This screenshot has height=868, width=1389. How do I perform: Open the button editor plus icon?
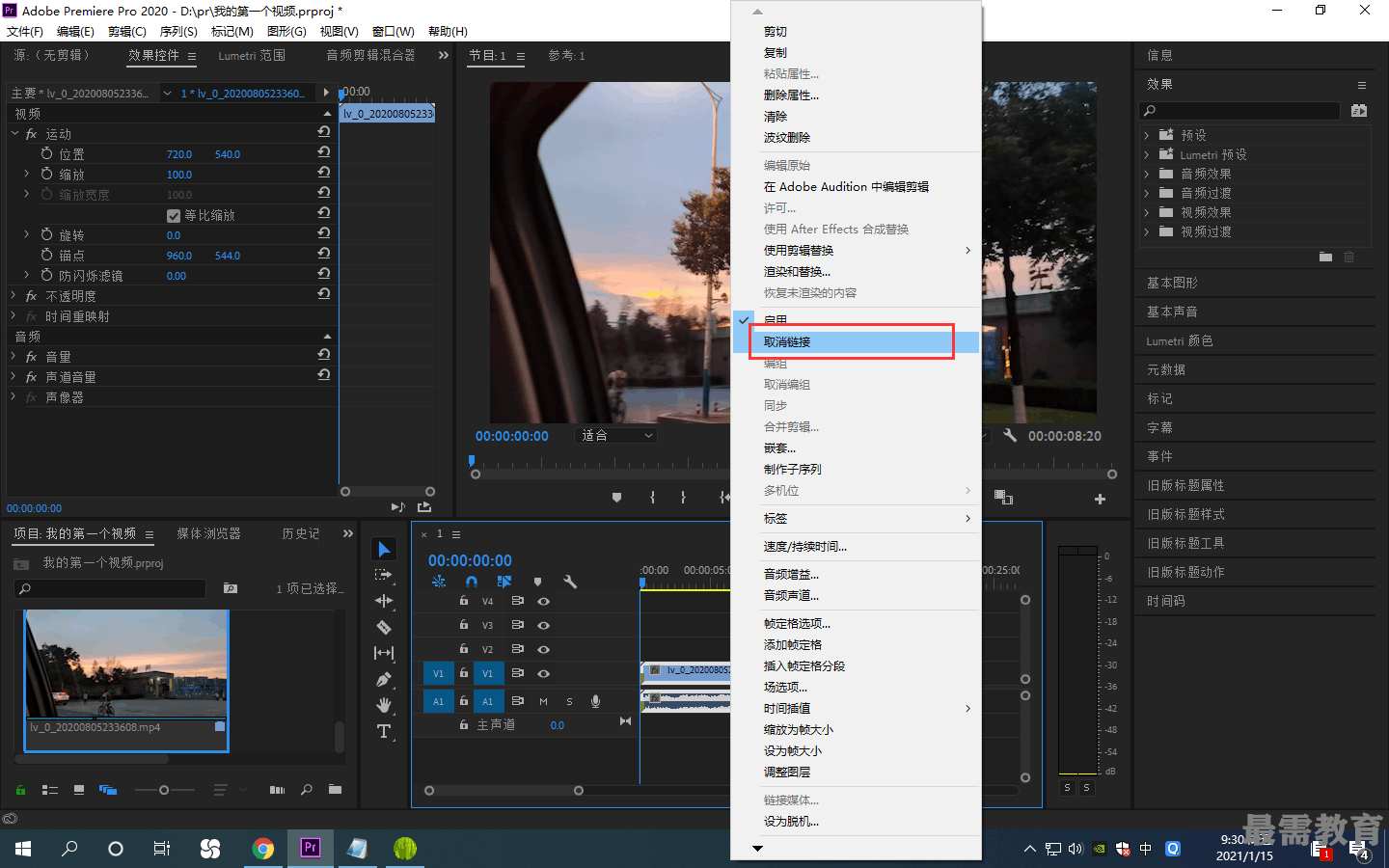pos(1100,499)
